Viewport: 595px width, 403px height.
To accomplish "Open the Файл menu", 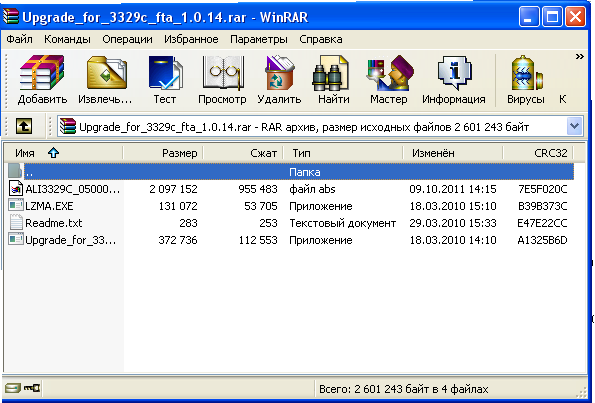I will pyautogui.click(x=19, y=39).
